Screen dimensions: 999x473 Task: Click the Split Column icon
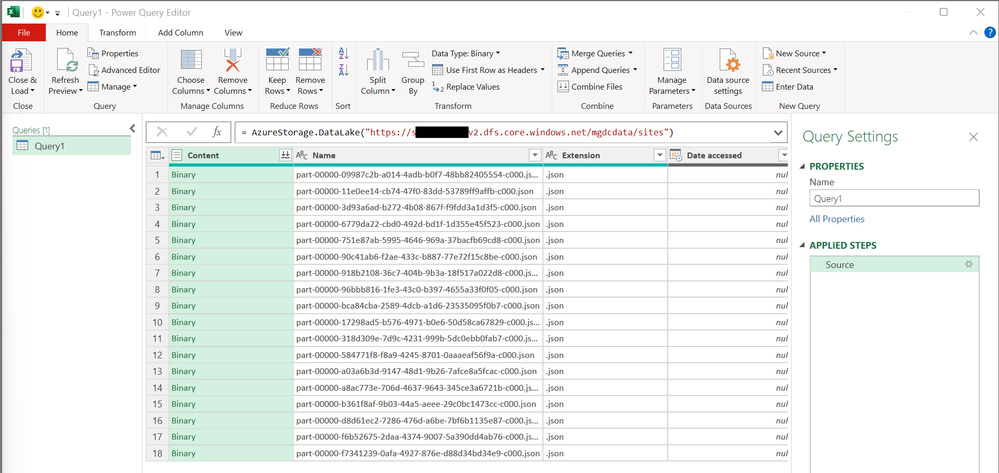tap(378, 61)
